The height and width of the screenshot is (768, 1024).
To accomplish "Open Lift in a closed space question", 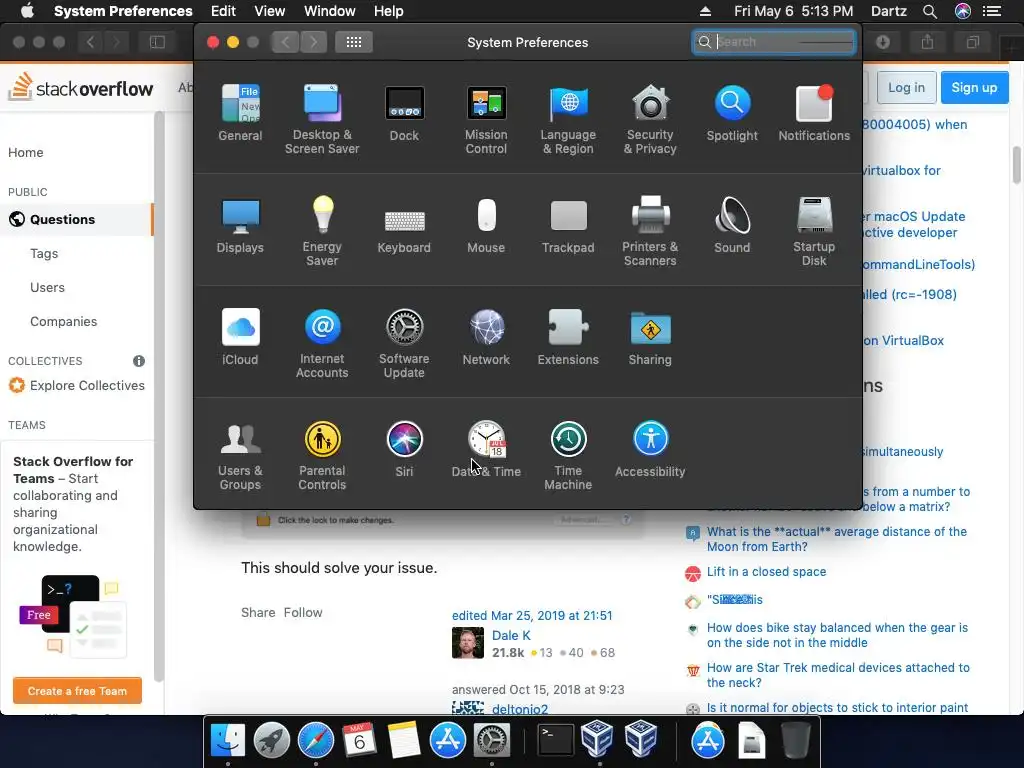I will point(766,571).
